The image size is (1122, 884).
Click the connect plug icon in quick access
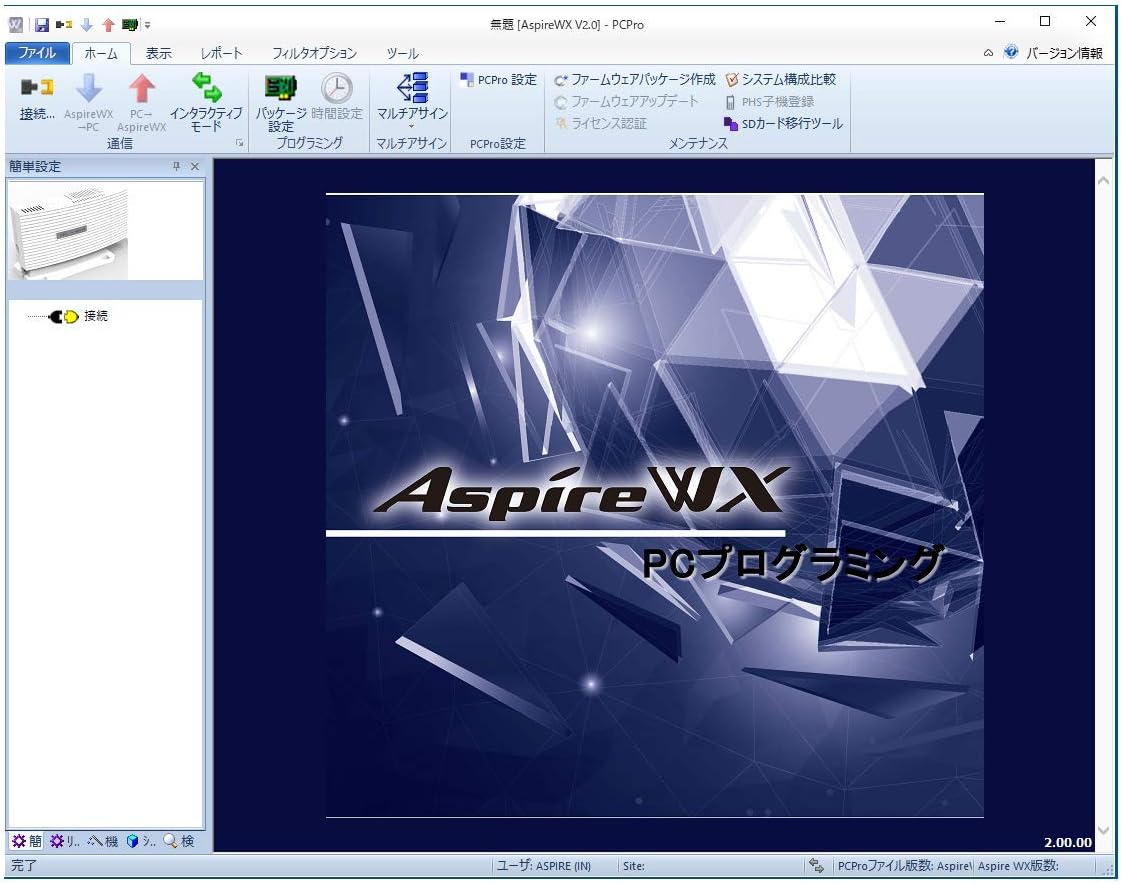pyautogui.click(x=64, y=25)
